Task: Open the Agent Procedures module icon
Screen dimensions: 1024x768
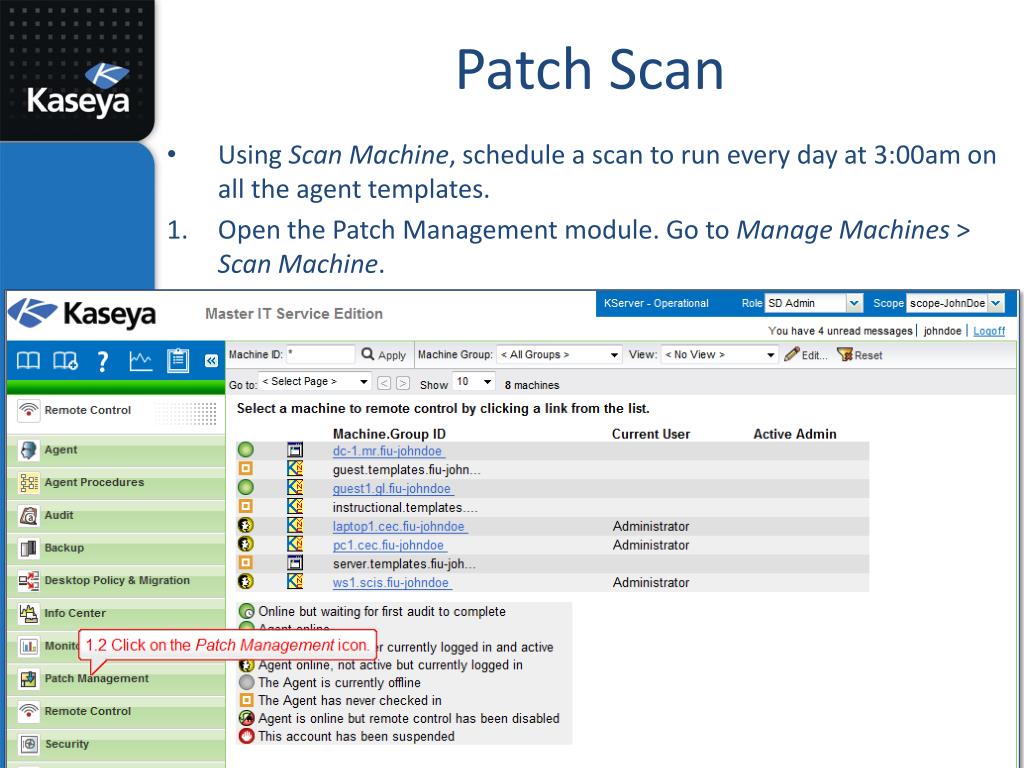Action: point(28,483)
